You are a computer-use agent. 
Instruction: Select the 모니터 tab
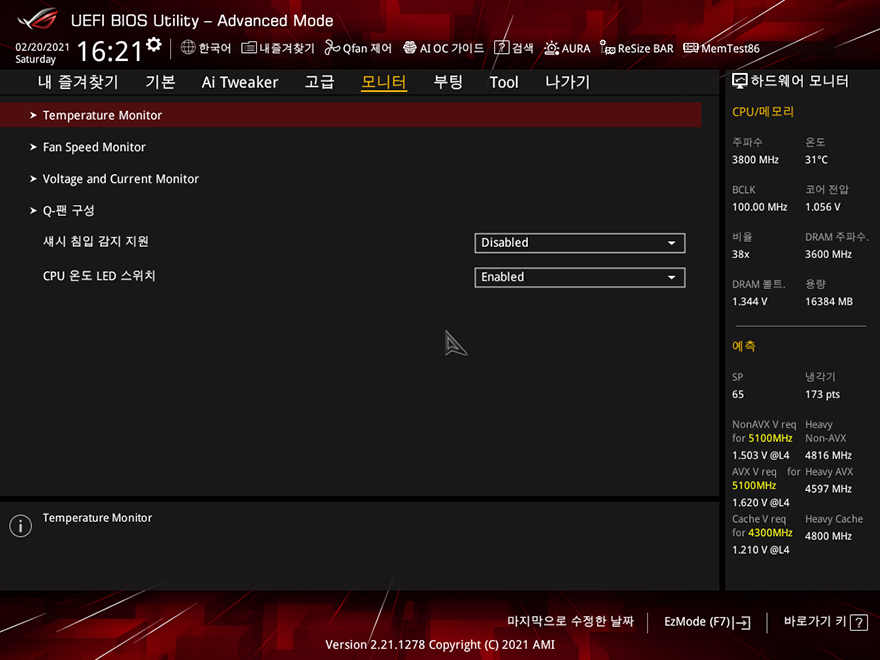[384, 82]
